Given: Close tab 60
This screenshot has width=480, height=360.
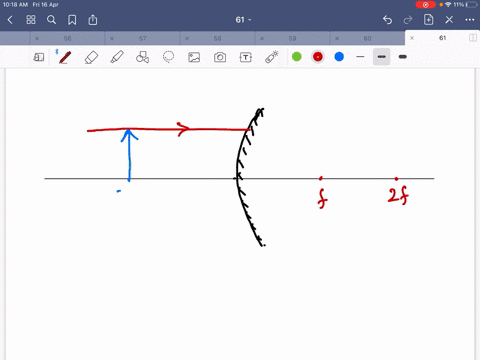Looking at the screenshot, I should point(337,38).
